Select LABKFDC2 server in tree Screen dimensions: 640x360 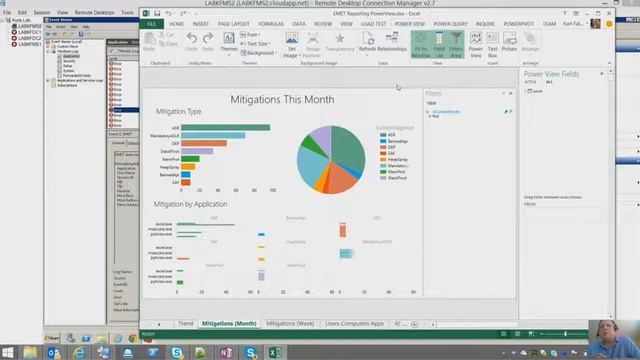click(29, 38)
